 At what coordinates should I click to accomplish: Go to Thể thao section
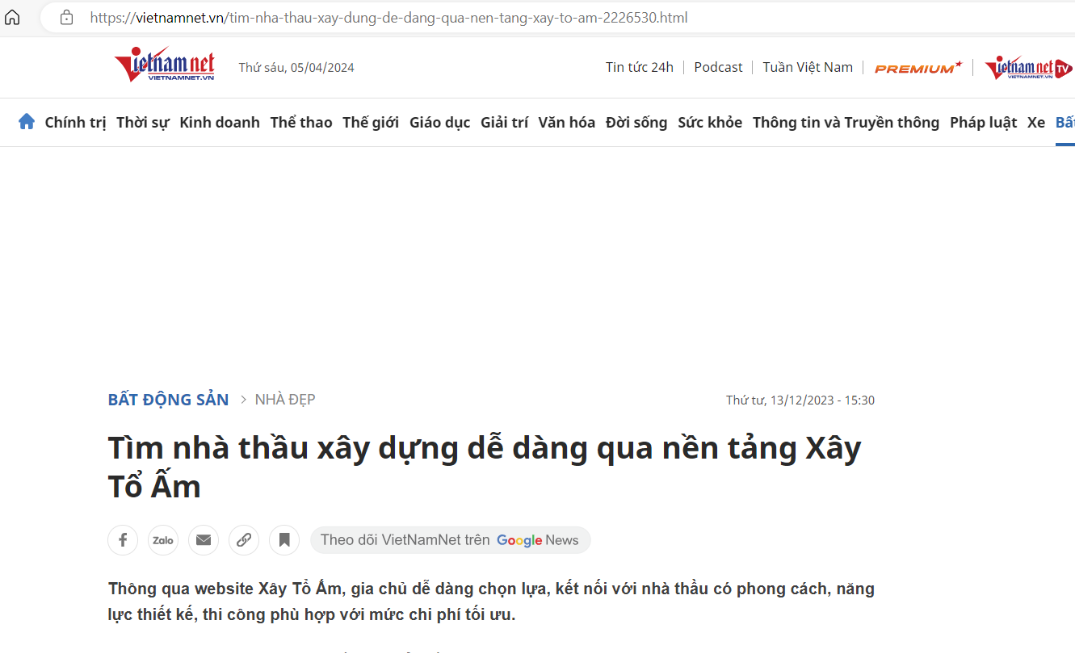pyautogui.click(x=301, y=122)
